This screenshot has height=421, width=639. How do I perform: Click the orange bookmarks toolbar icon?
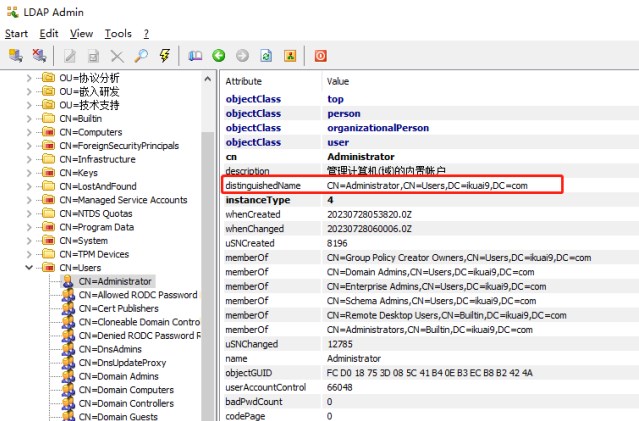point(290,56)
